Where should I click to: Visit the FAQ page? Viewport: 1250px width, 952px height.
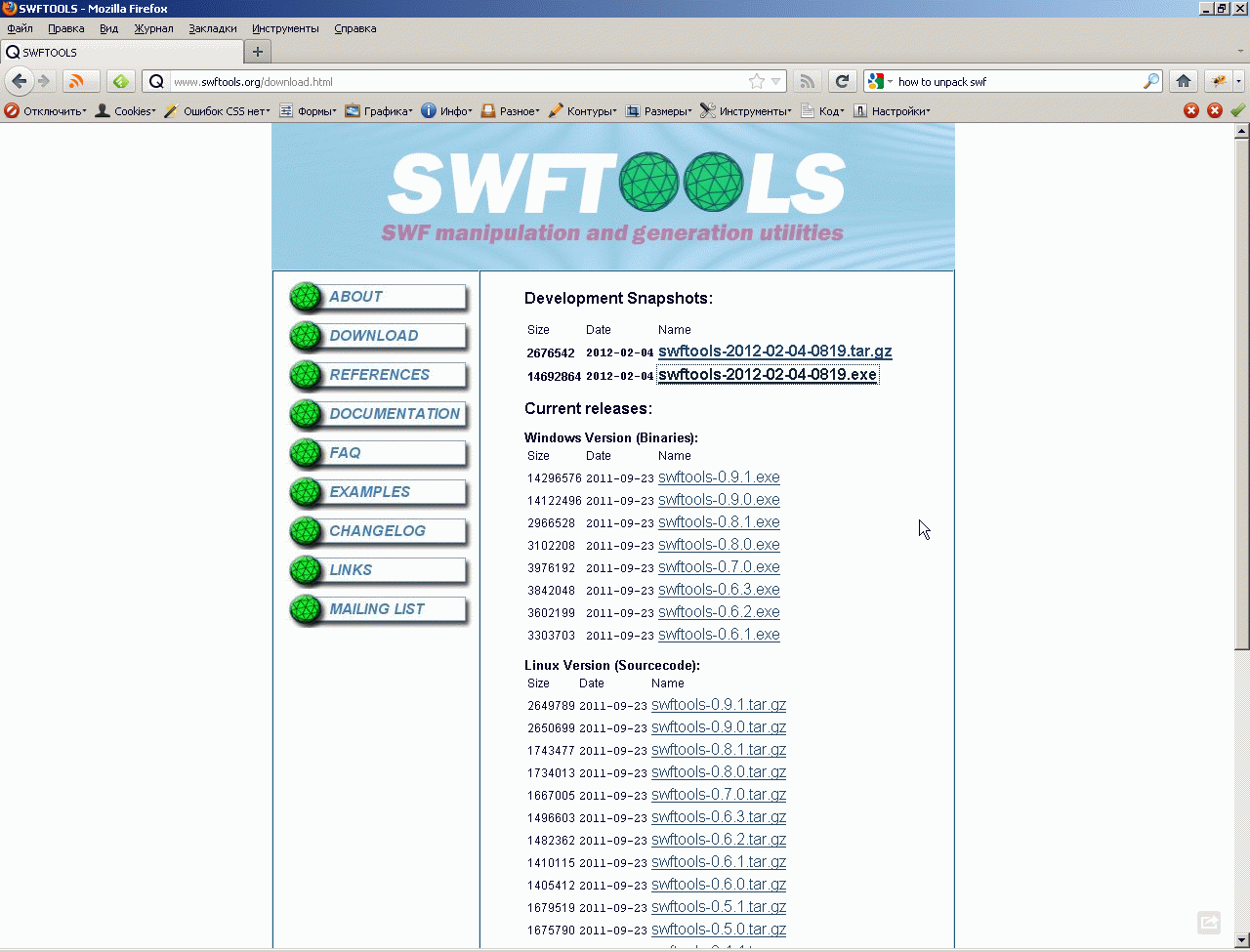[x=379, y=453]
